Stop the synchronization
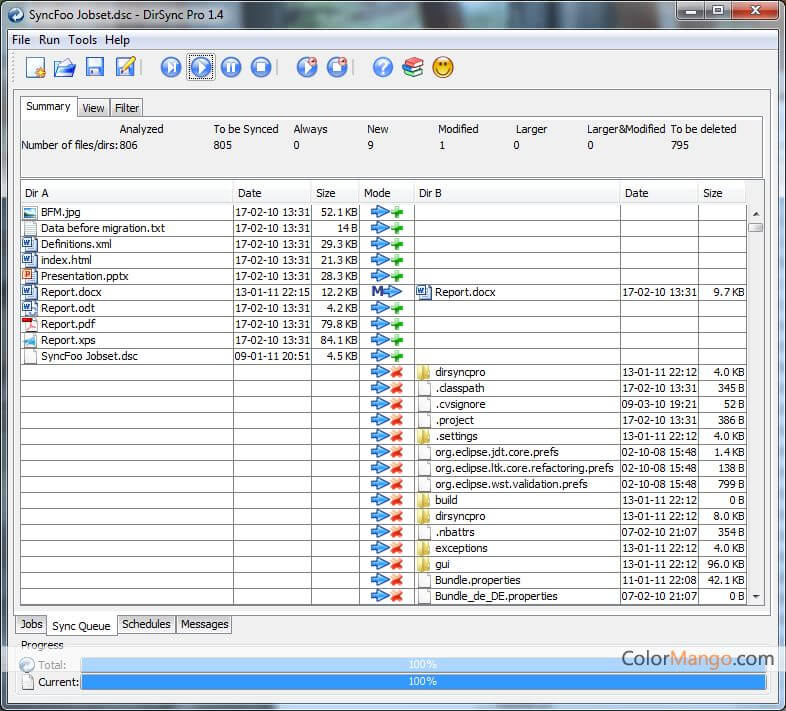The width and height of the screenshot is (786, 711). pos(261,67)
